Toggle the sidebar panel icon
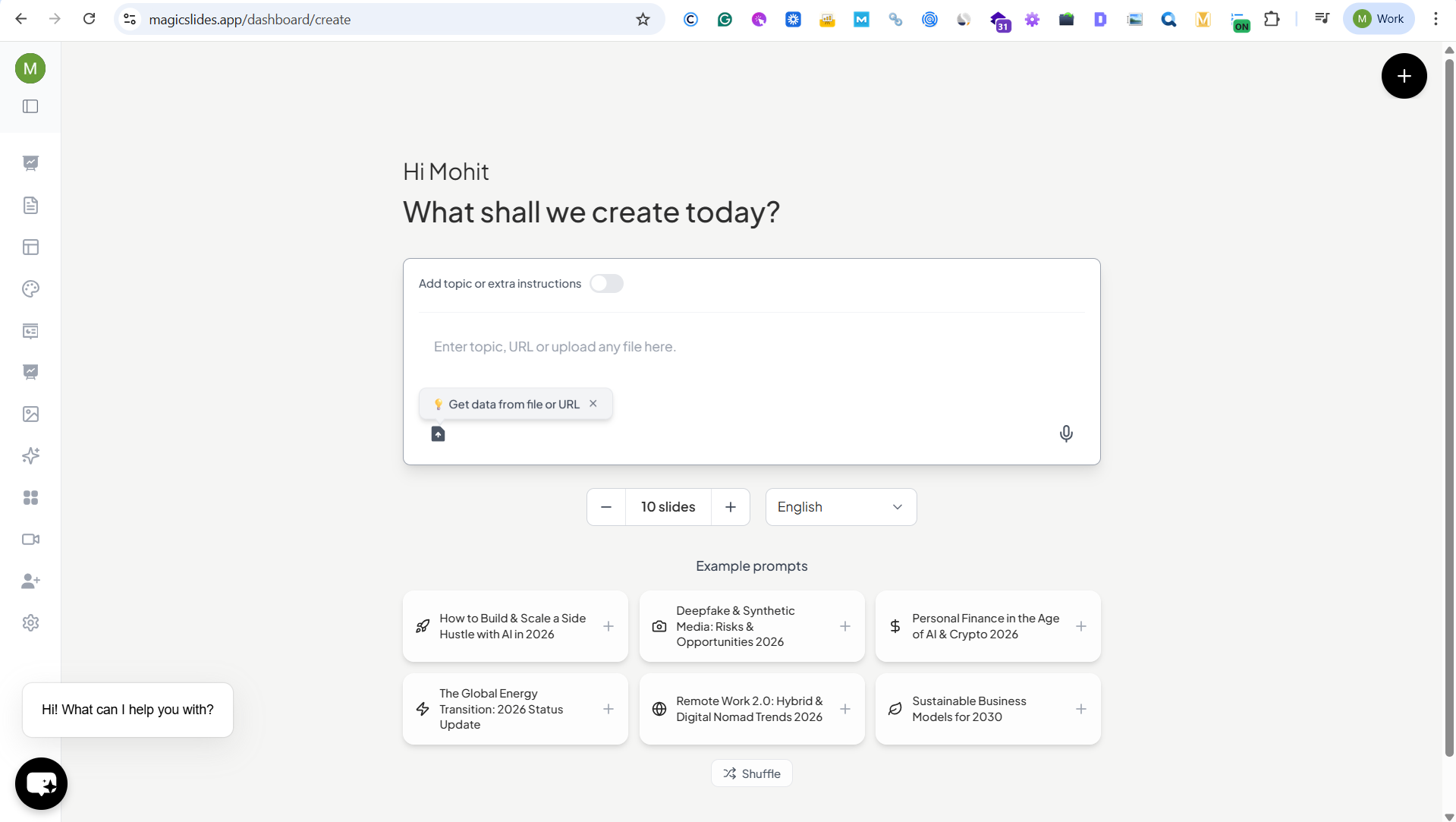 [x=30, y=106]
